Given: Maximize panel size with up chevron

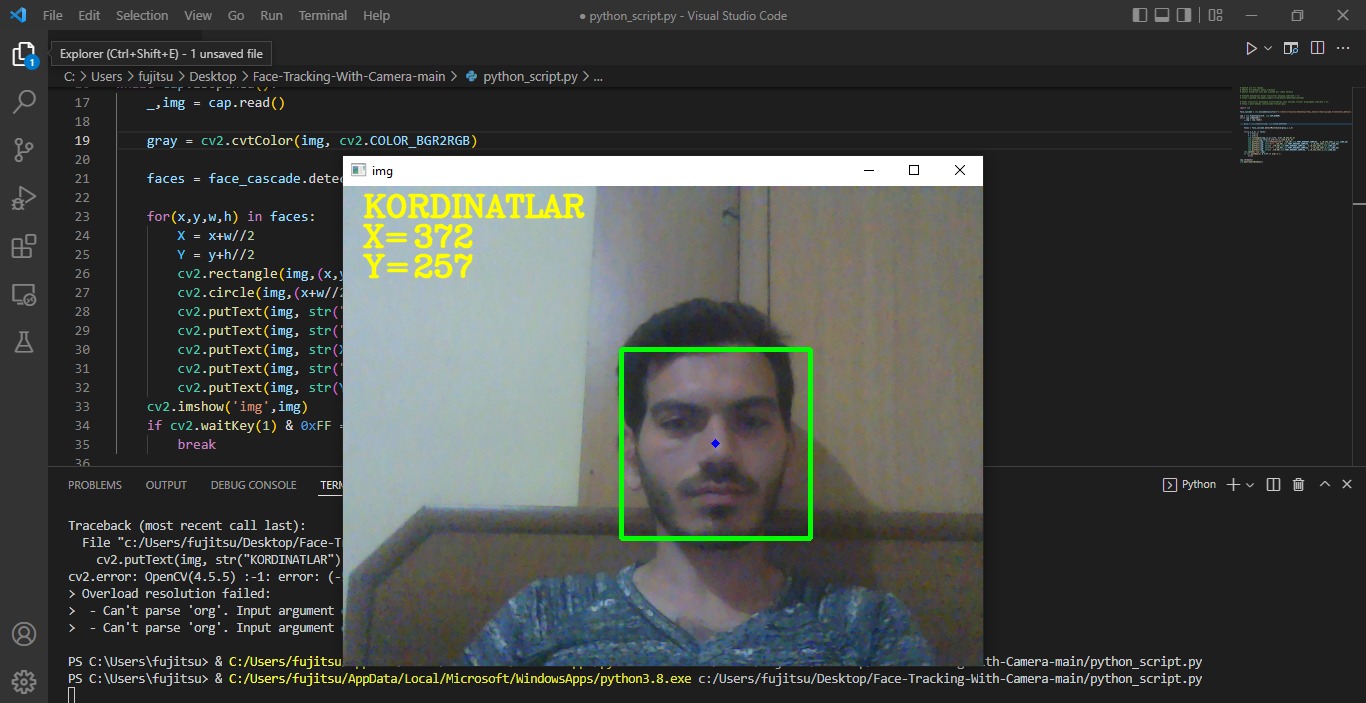Looking at the screenshot, I should tap(1324, 484).
